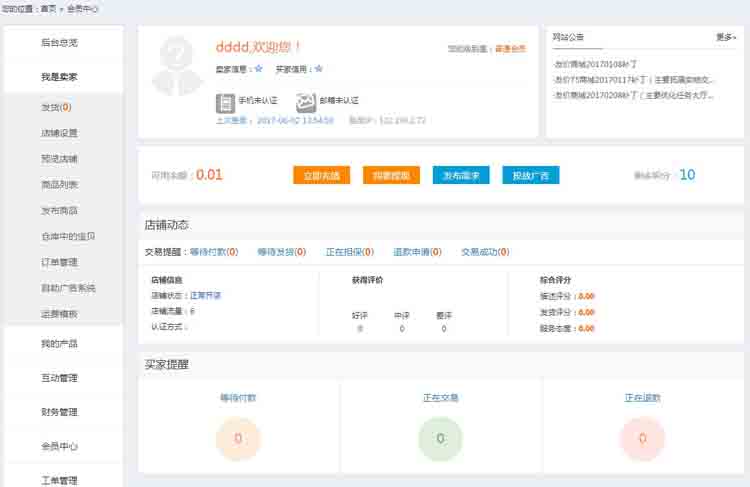
Task: Click the user avatar placeholder image
Action: coord(177,66)
